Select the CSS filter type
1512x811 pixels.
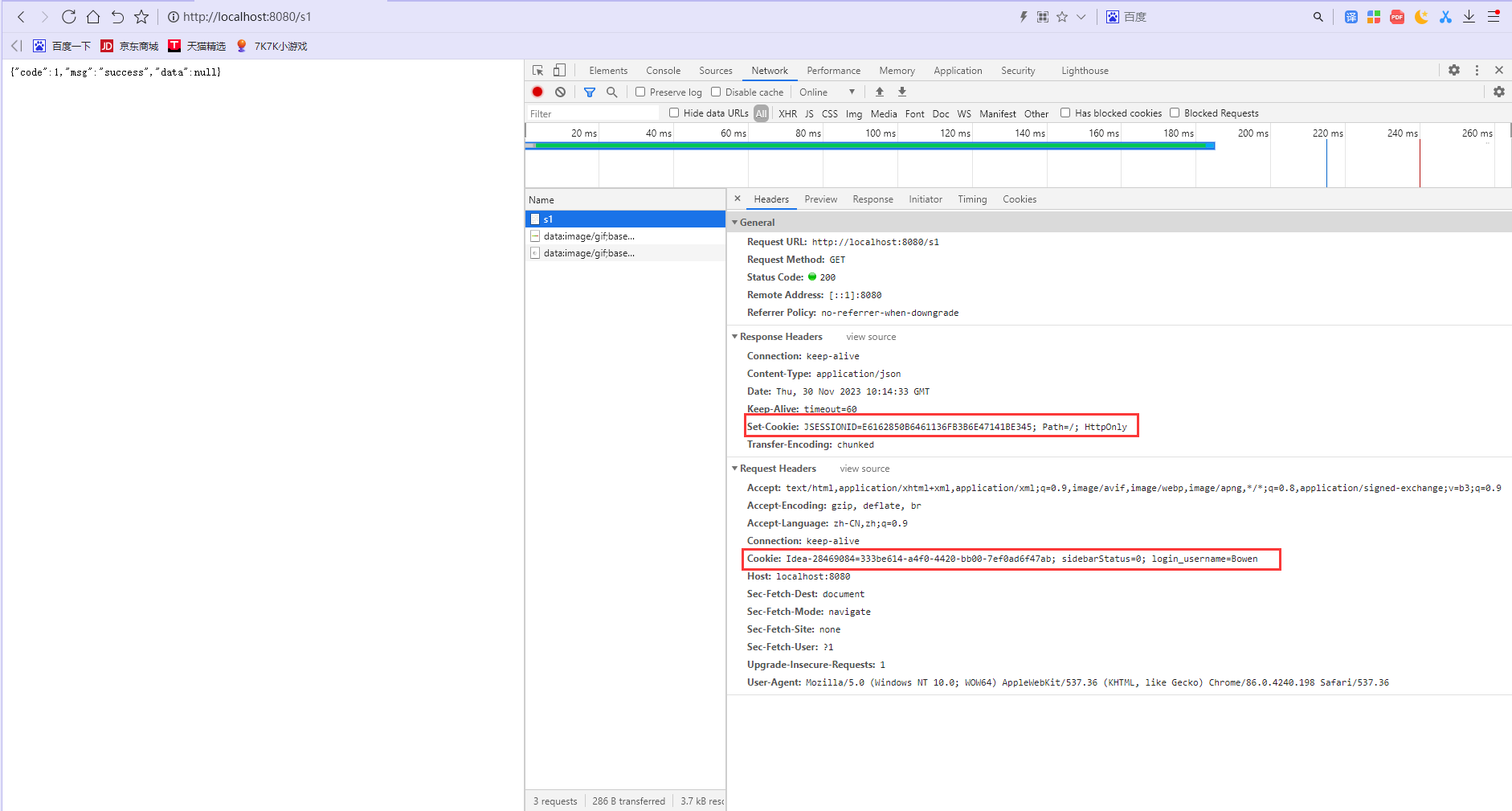pyautogui.click(x=830, y=114)
